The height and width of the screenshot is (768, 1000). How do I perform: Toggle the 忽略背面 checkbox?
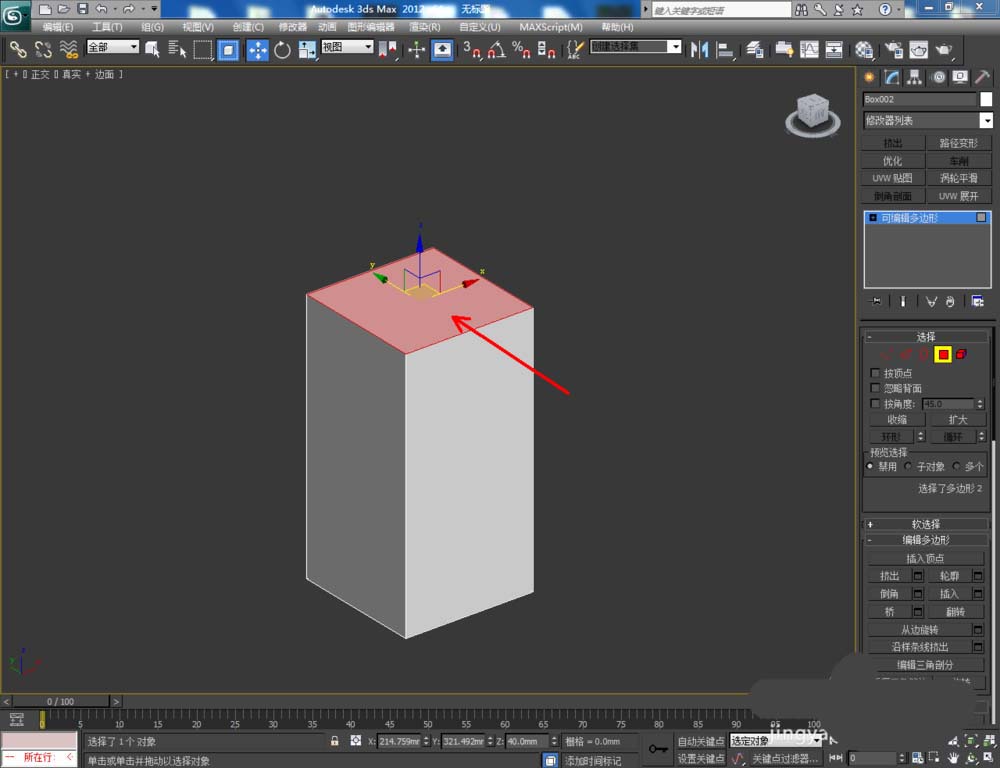point(876,388)
